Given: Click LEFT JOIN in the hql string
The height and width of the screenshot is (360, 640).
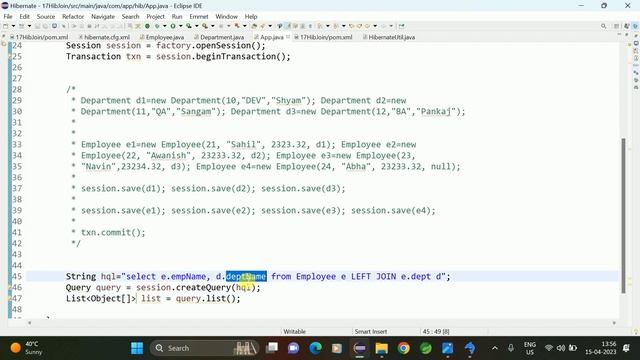Looking at the screenshot, I should click(373, 276).
